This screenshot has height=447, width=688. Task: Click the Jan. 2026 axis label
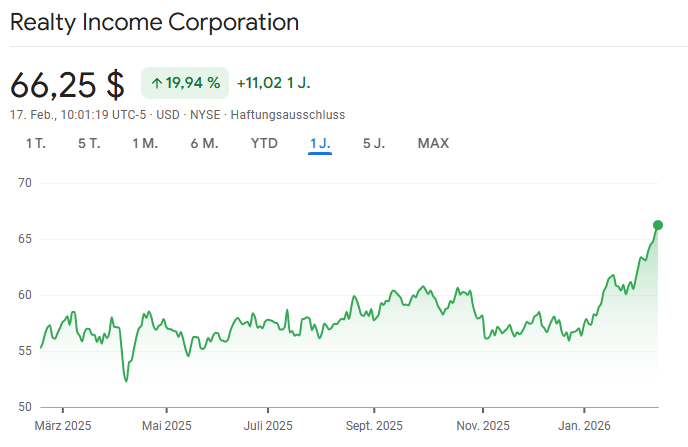[x=586, y=426]
